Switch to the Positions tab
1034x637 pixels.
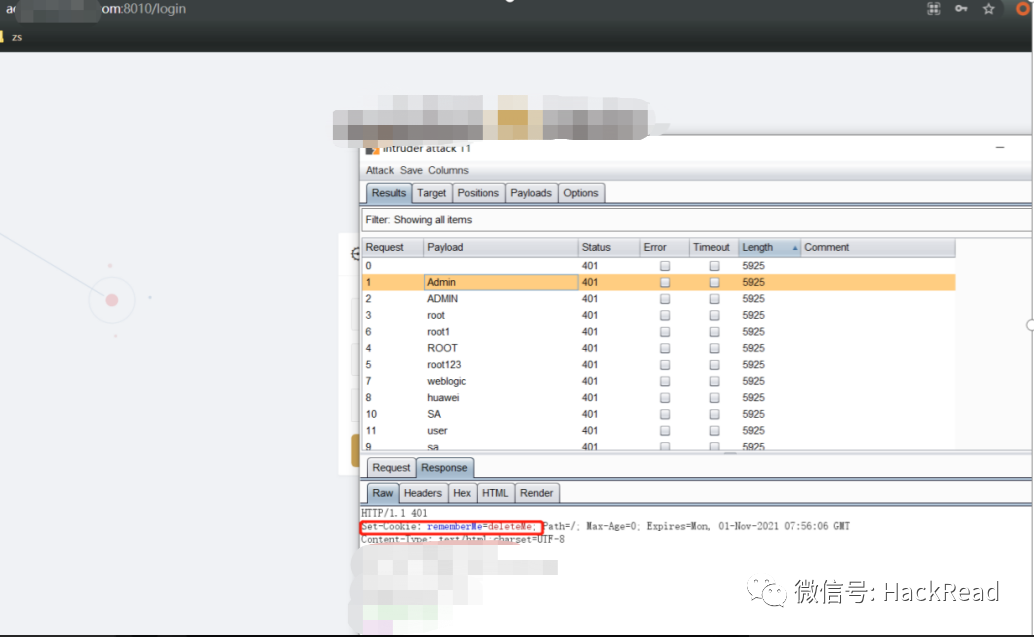tap(478, 193)
